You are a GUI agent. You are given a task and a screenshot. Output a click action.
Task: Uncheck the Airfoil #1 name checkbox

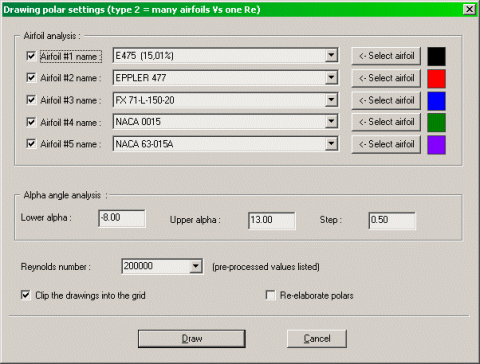[31, 56]
